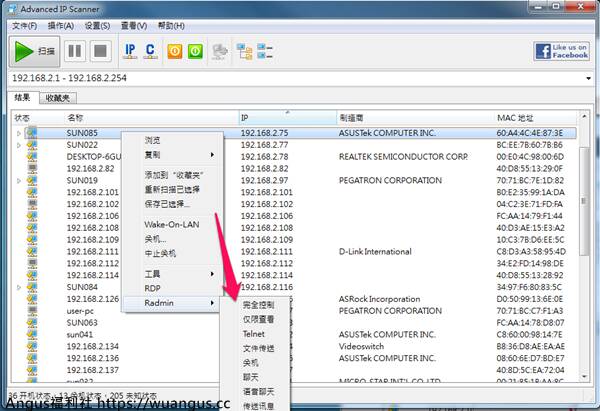Sort by the 名称 column header
Screen dimensions: 600x411
coord(152,117)
